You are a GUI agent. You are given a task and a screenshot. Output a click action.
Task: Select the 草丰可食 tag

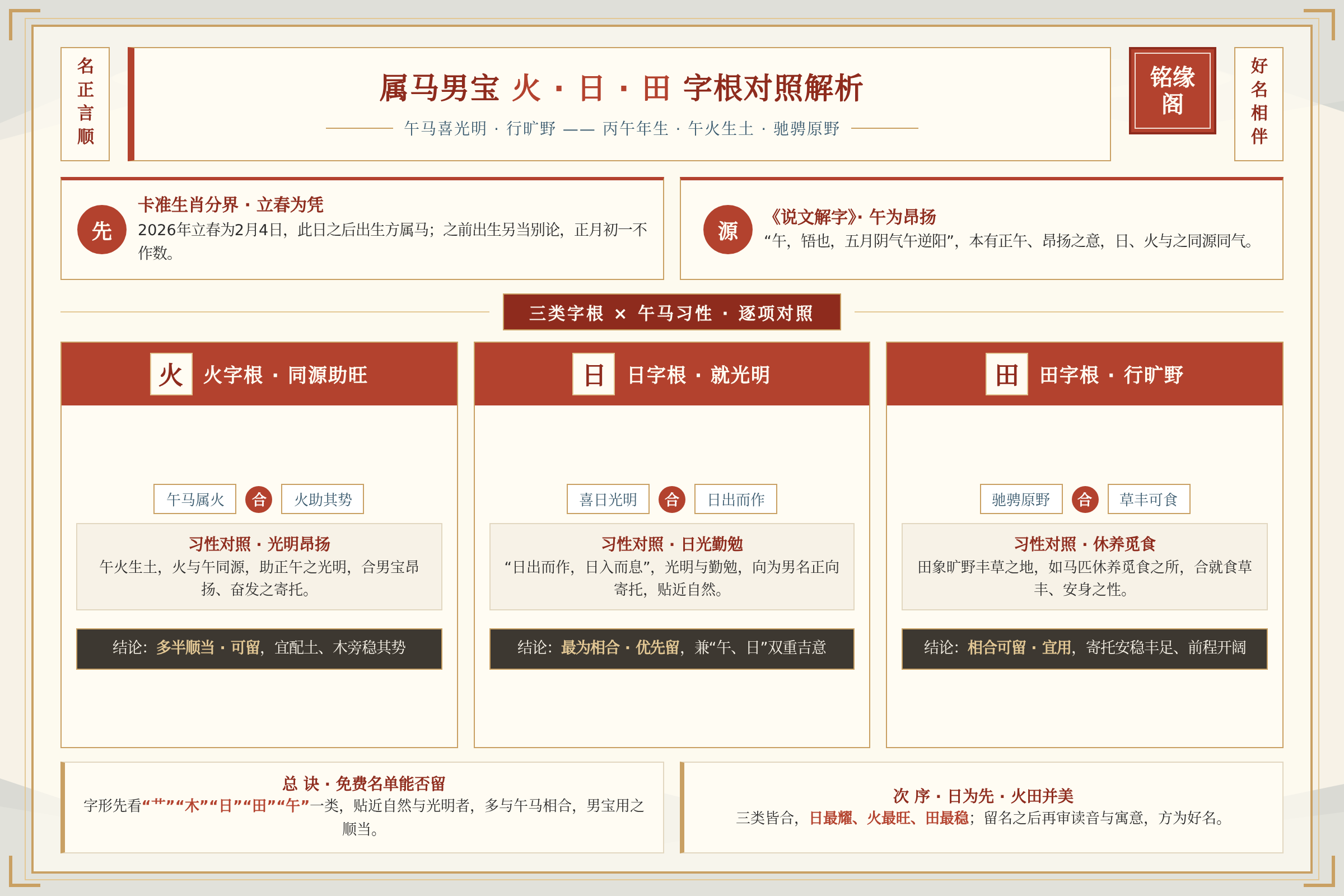coord(1149,500)
